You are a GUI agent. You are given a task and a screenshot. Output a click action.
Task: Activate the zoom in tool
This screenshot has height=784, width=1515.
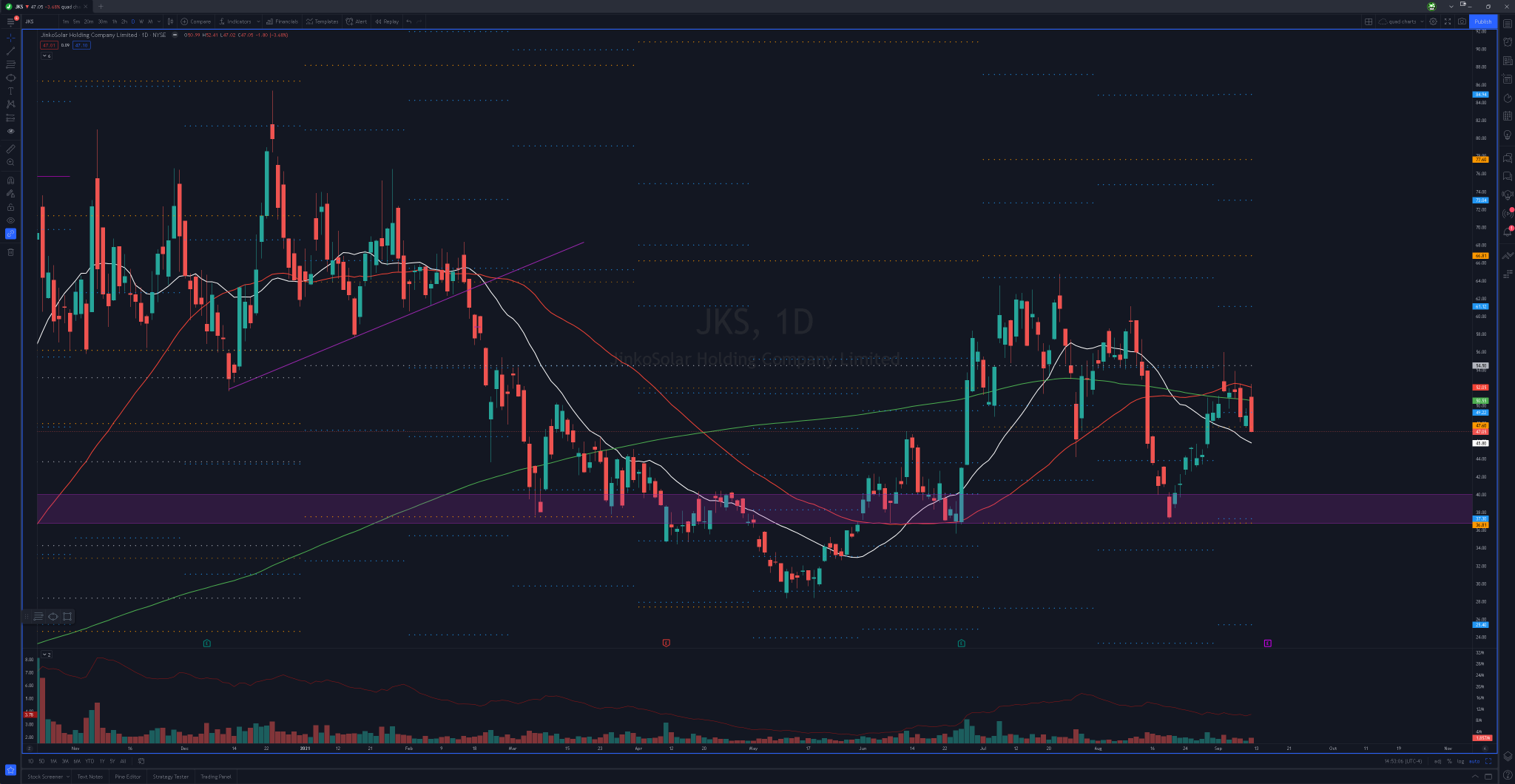pos(10,162)
